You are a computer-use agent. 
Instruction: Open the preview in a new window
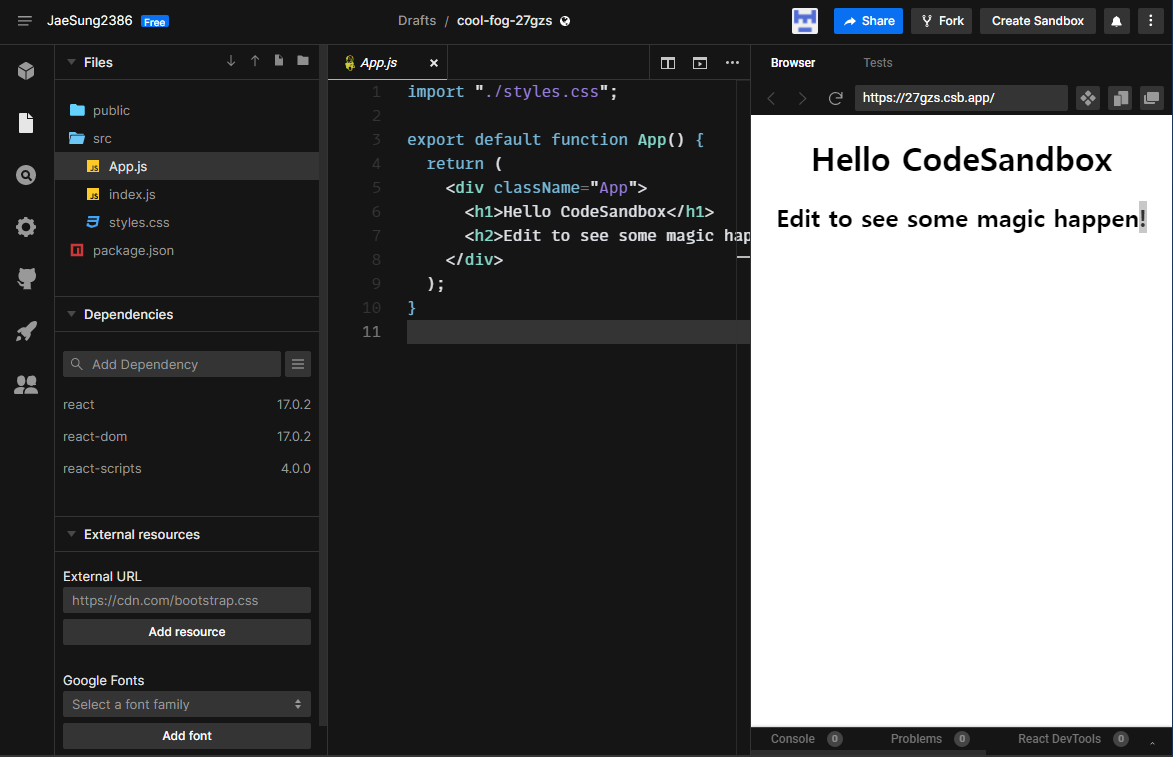(1151, 97)
